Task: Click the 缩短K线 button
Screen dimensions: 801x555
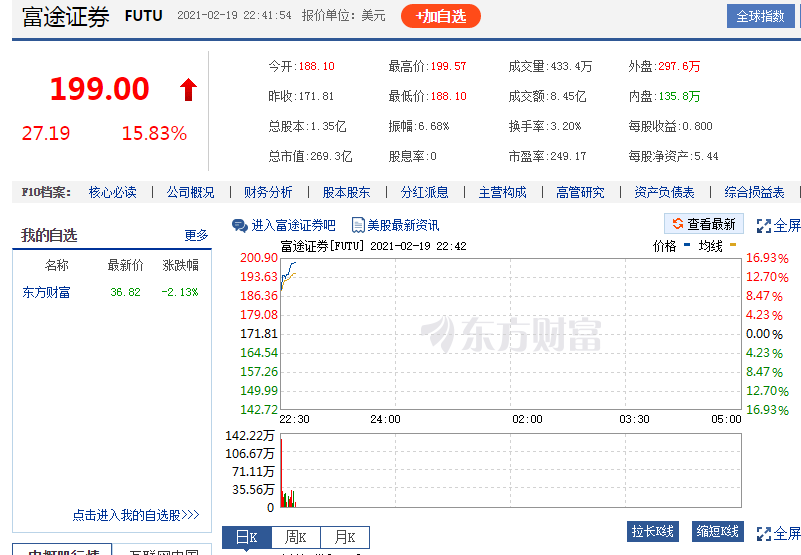Action: [x=718, y=531]
